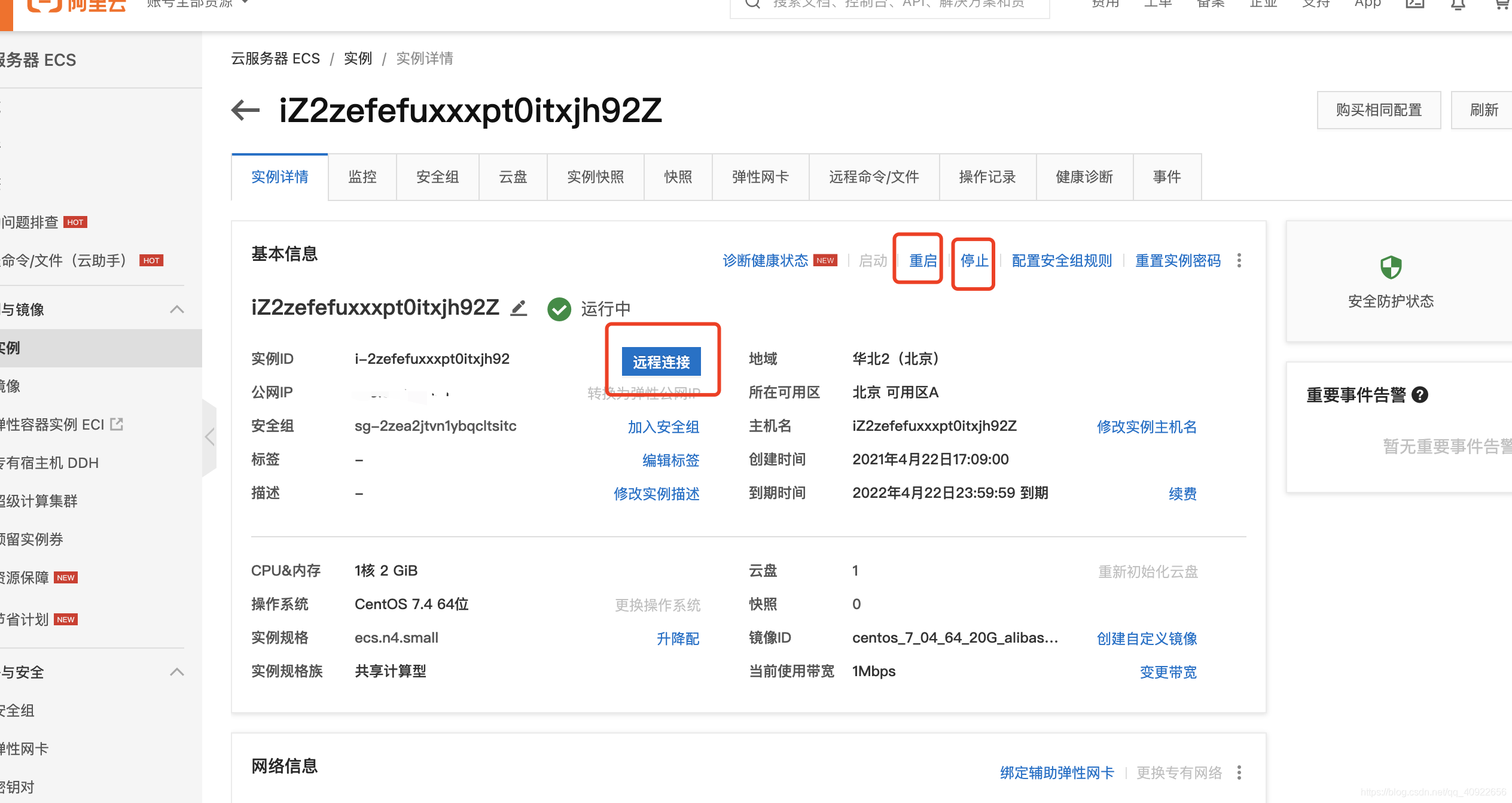Click 修改实例描述 link

(657, 494)
